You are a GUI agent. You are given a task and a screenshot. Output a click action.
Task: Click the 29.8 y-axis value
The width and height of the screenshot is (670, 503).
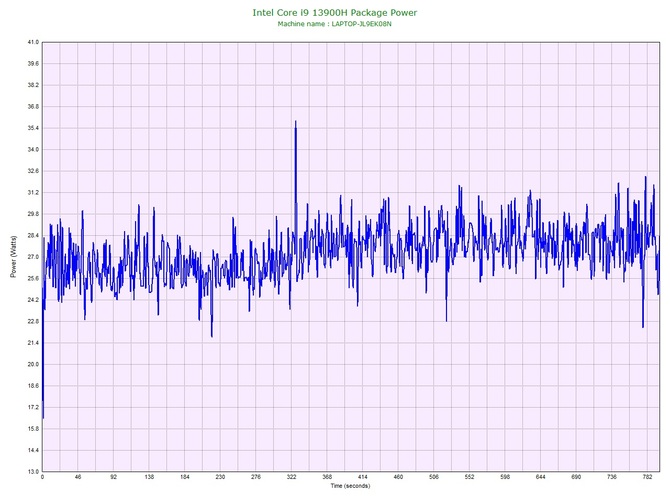[x=33, y=214]
